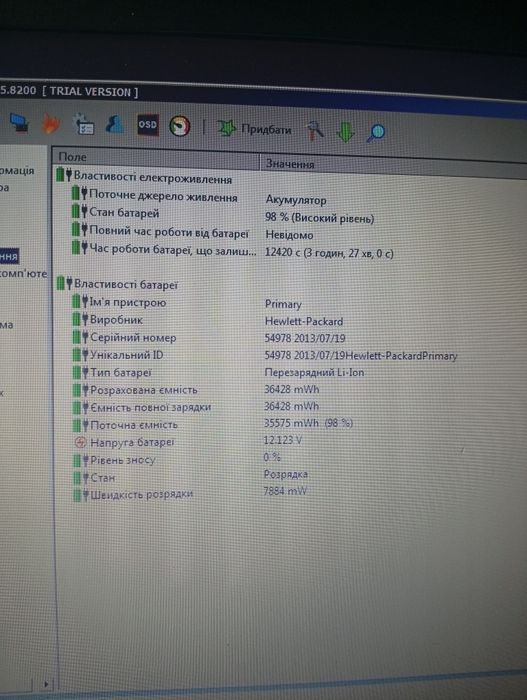Select the Тип батареї field

point(113,372)
